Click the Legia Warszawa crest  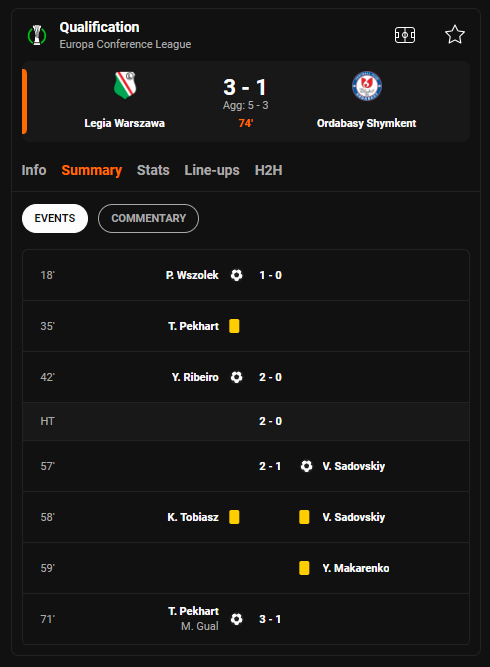click(125, 85)
